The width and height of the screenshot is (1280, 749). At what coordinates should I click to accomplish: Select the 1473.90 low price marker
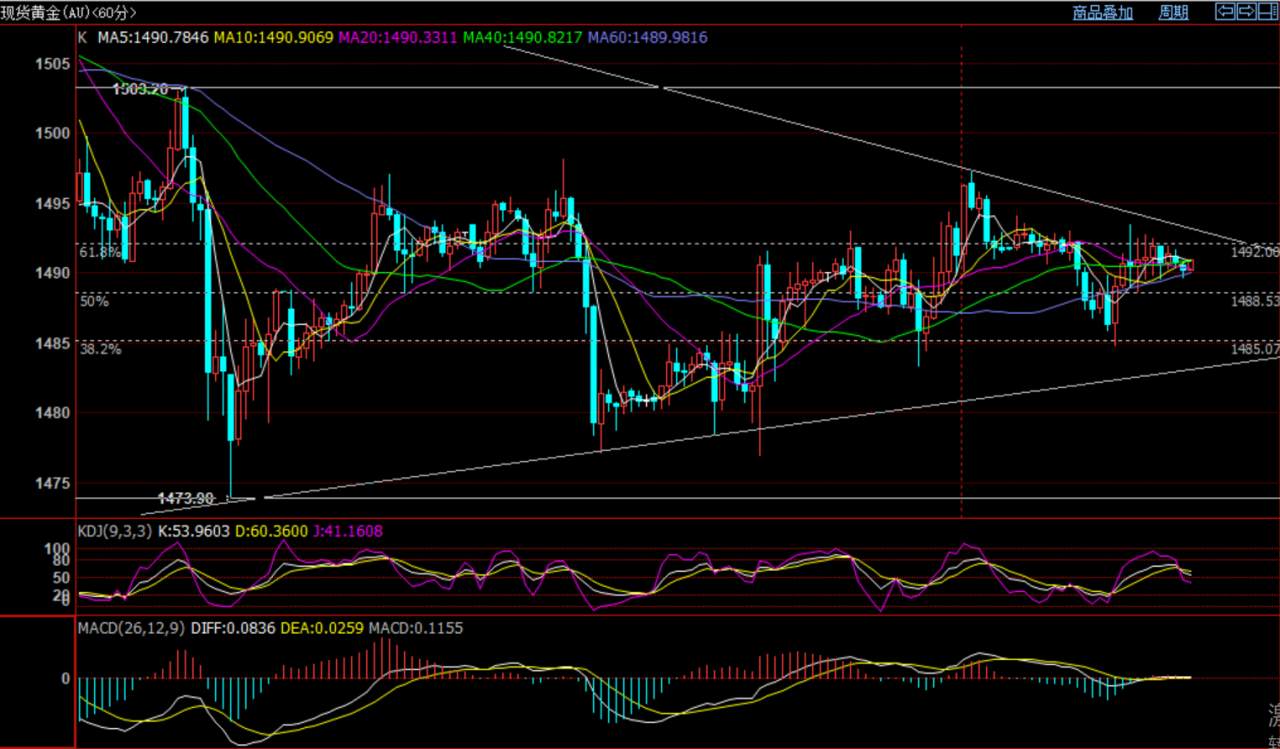pos(186,498)
